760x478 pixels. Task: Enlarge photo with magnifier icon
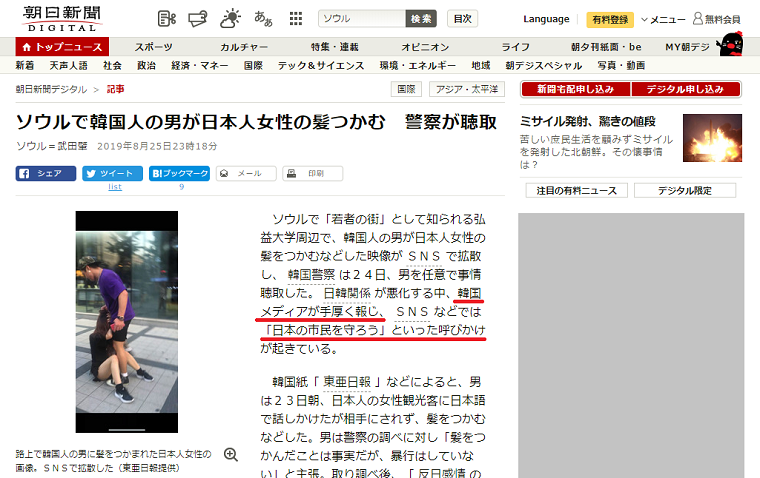(231, 454)
